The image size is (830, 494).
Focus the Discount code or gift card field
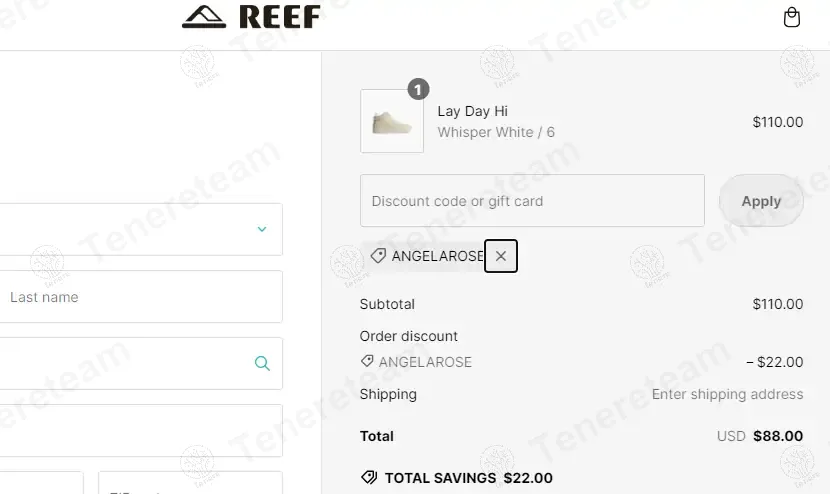pyautogui.click(x=532, y=201)
